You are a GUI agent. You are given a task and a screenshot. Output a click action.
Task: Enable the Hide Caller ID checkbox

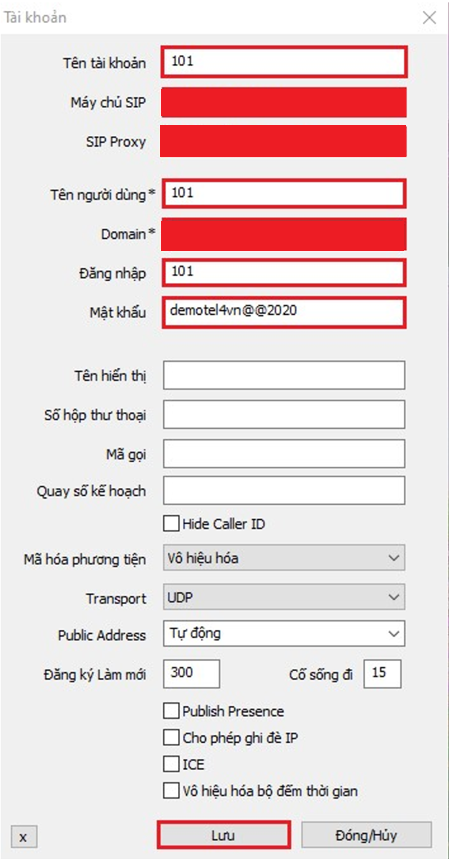click(171, 524)
